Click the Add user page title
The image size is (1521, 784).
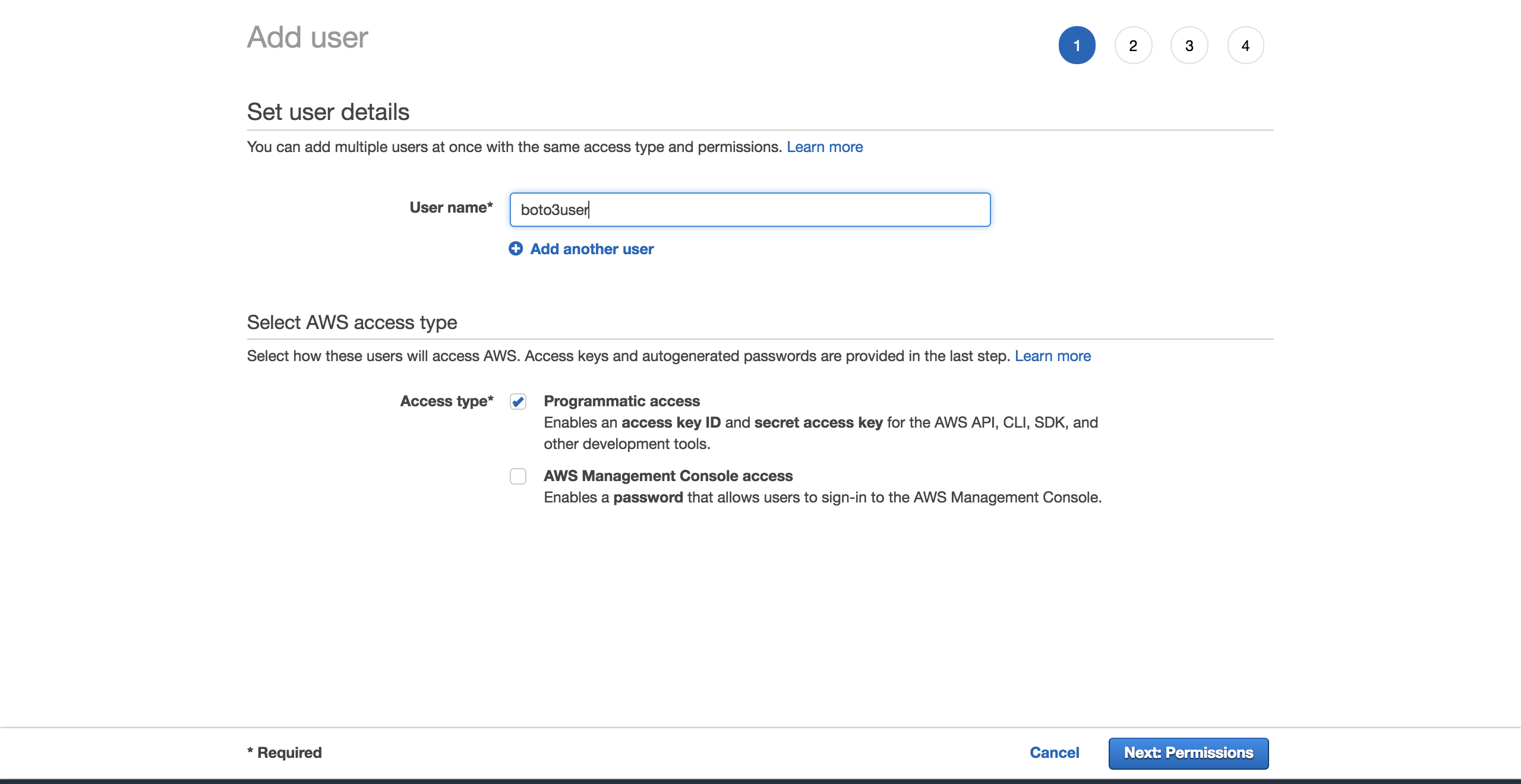pyautogui.click(x=307, y=37)
